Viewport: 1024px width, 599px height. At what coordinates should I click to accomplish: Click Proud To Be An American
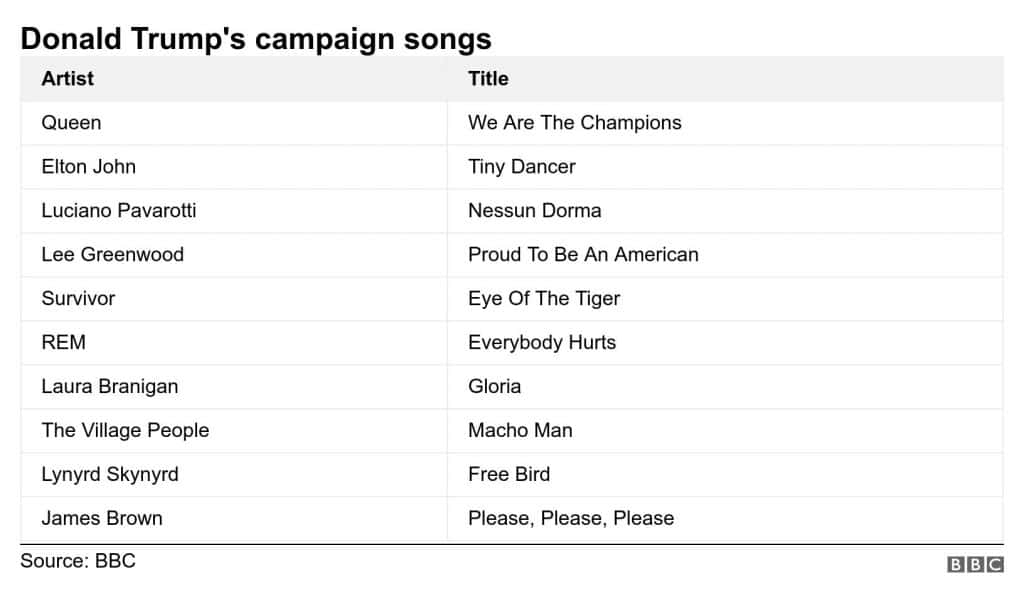(583, 255)
